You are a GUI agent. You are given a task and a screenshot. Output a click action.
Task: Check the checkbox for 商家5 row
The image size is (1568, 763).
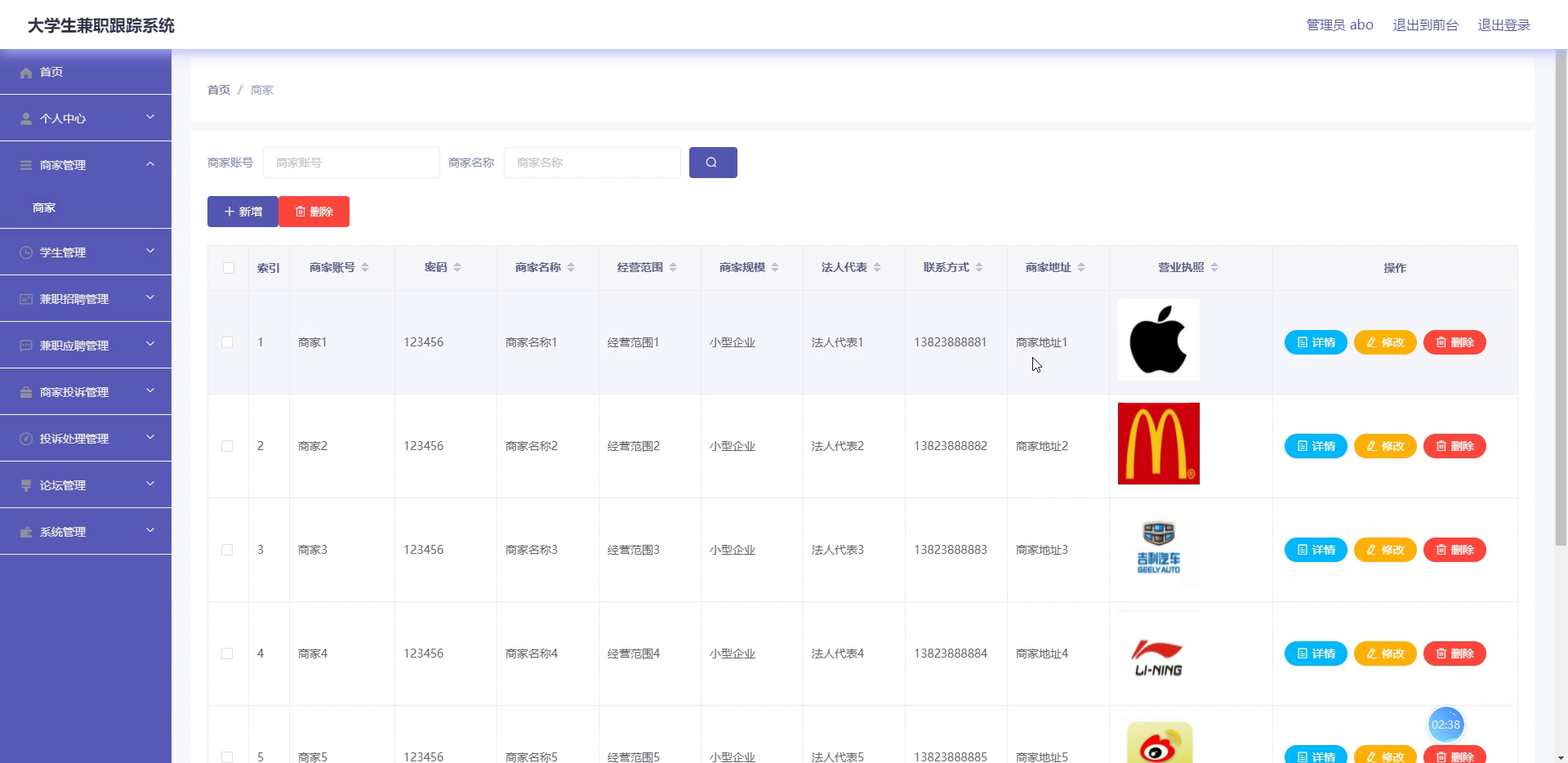click(227, 756)
